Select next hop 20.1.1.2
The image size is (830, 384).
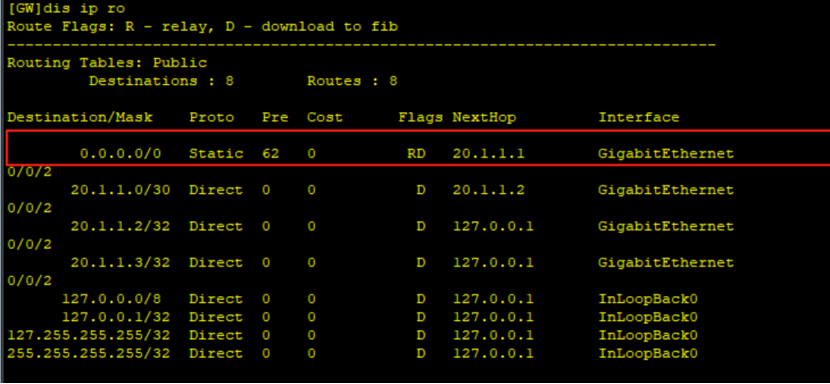click(488, 190)
